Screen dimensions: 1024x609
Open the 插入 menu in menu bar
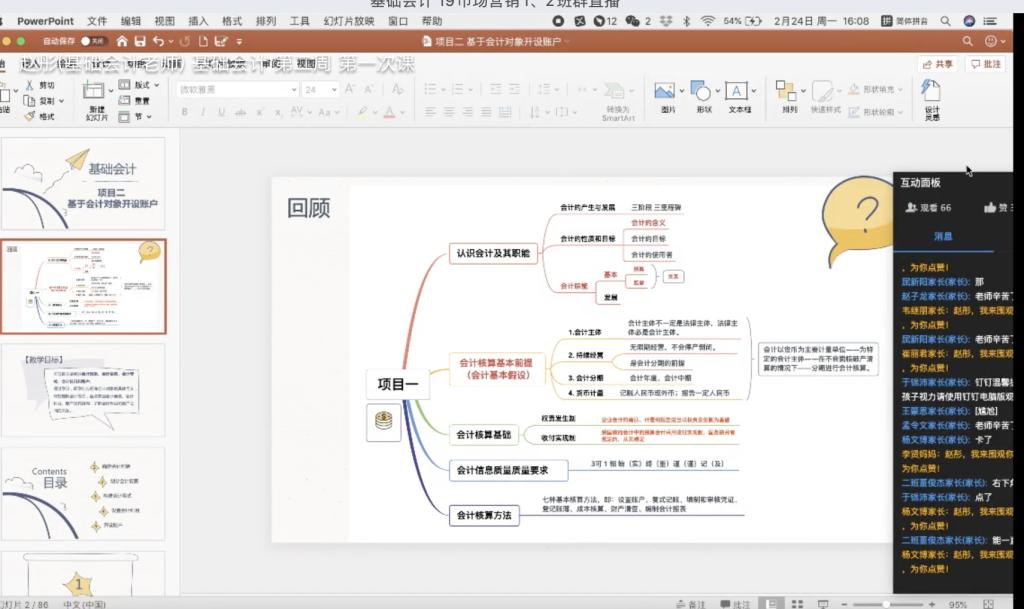(198, 21)
